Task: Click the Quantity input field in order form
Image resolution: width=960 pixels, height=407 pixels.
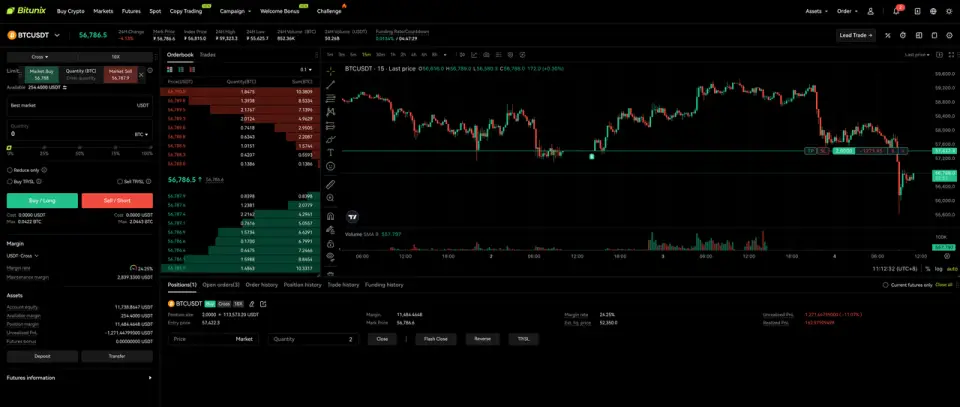Action: point(70,133)
